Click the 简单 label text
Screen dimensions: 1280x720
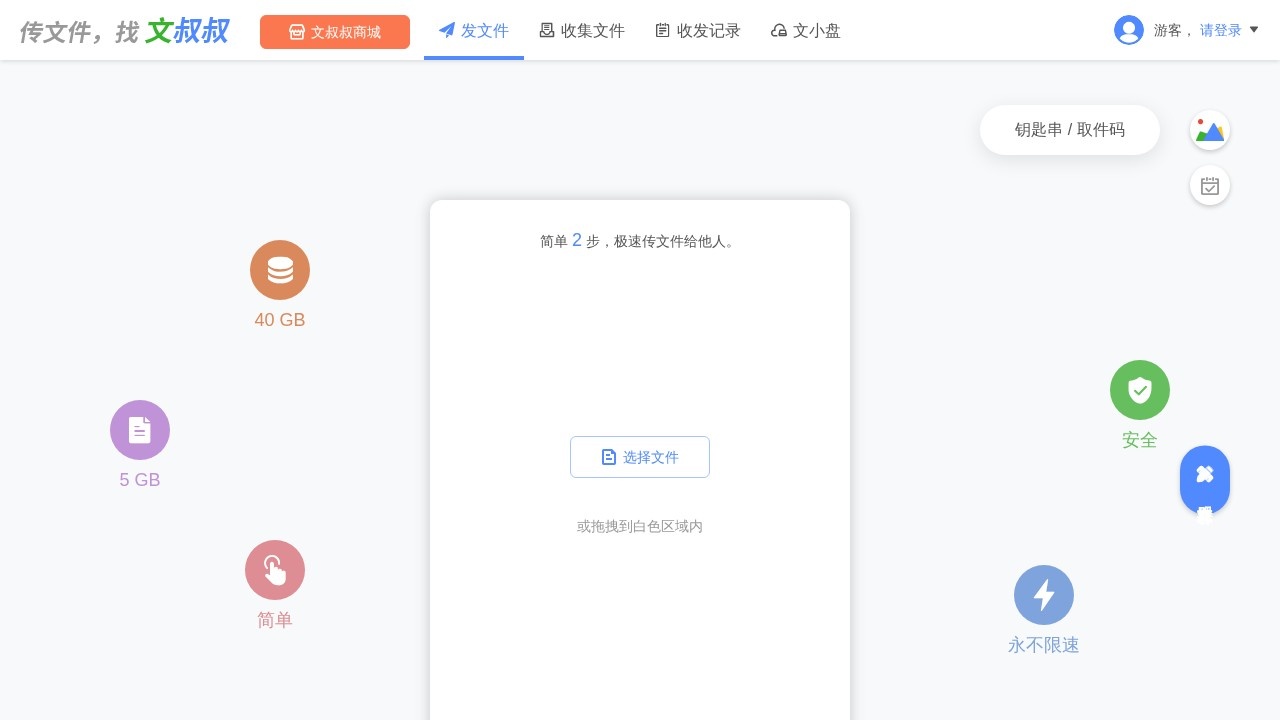[x=275, y=620]
